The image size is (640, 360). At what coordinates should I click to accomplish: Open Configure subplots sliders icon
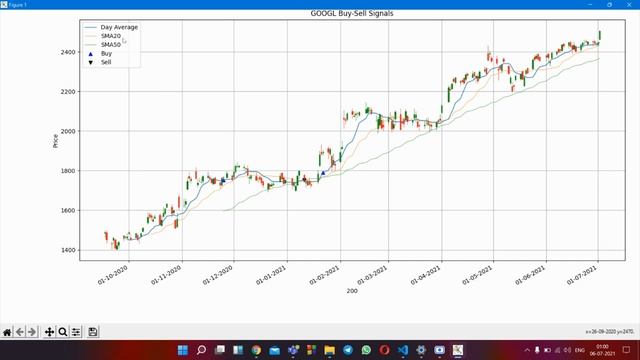pyautogui.click(x=76, y=332)
